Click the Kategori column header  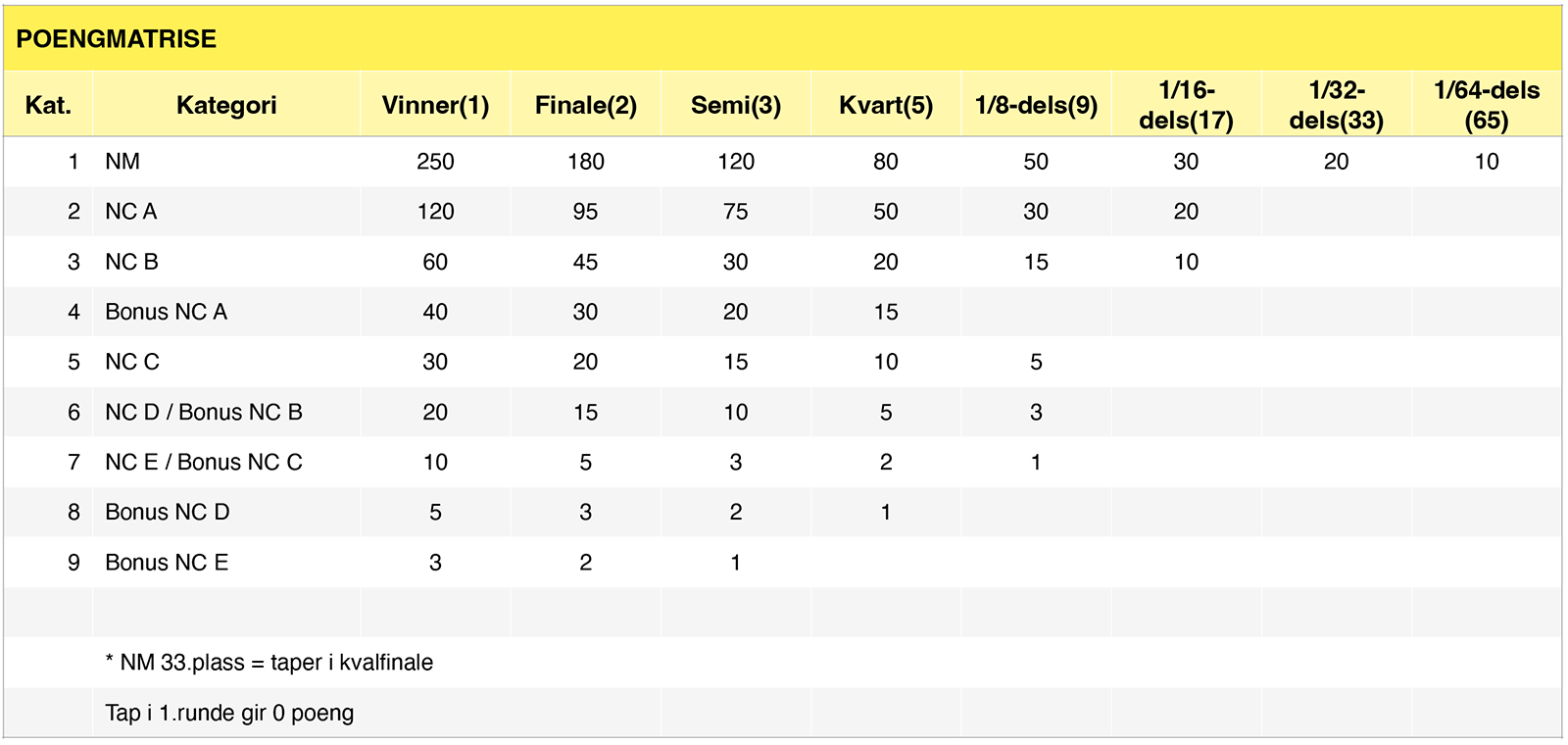226,104
